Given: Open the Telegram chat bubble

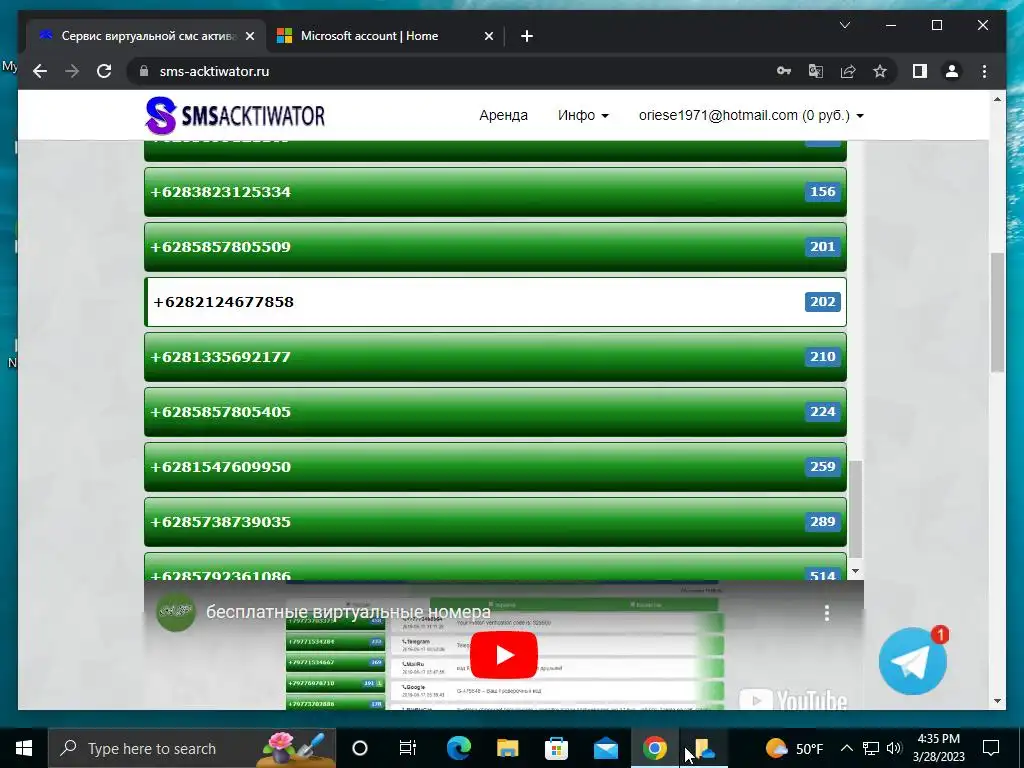Looking at the screenshot, I should [x=912, y=661].
